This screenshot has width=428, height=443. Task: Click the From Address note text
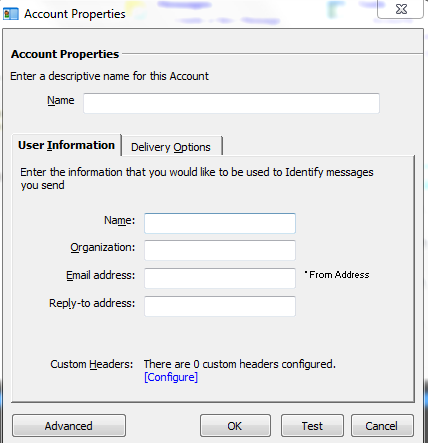click(x=337, y=275)
